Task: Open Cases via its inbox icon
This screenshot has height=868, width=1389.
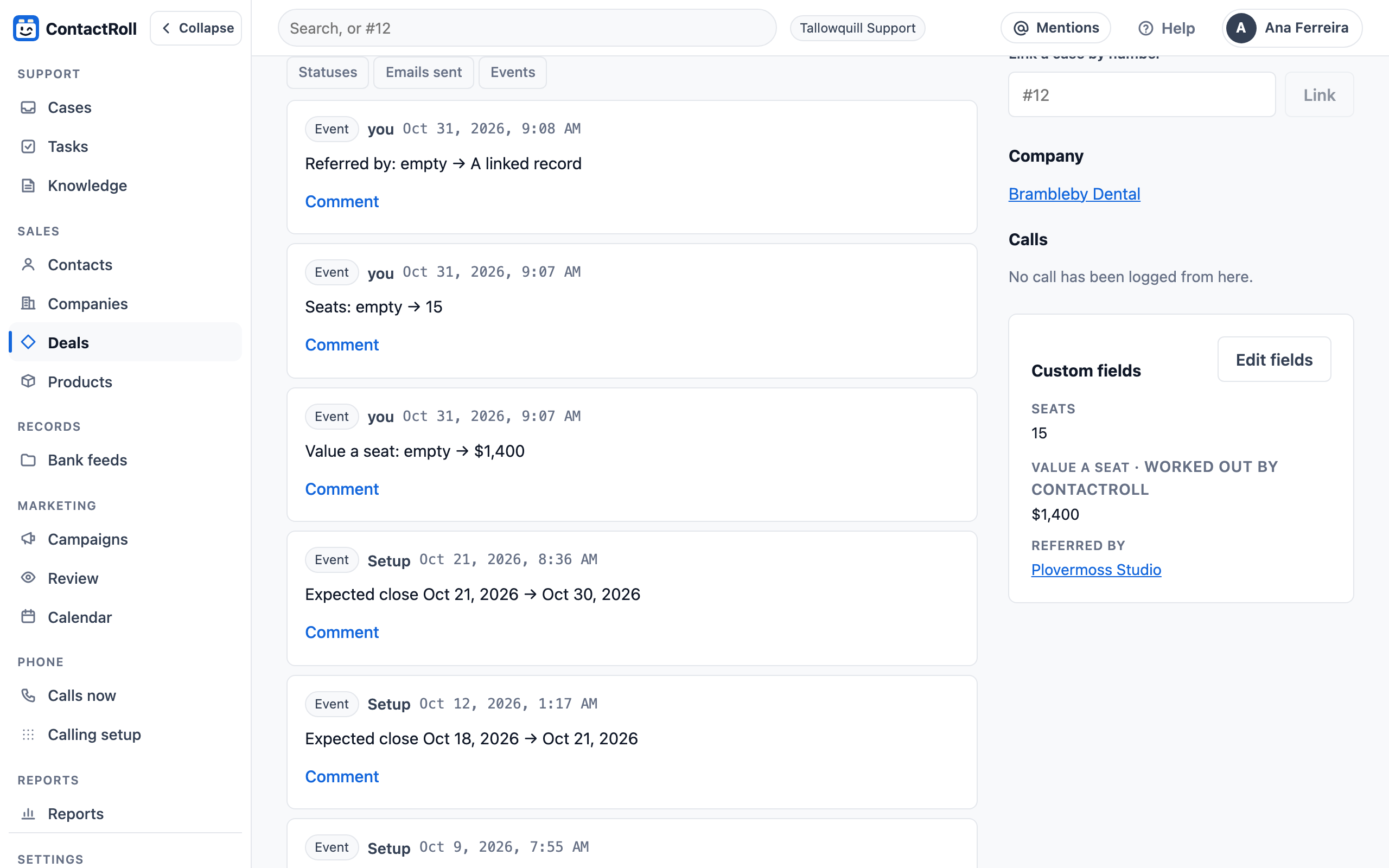Action: coord(28,107)
